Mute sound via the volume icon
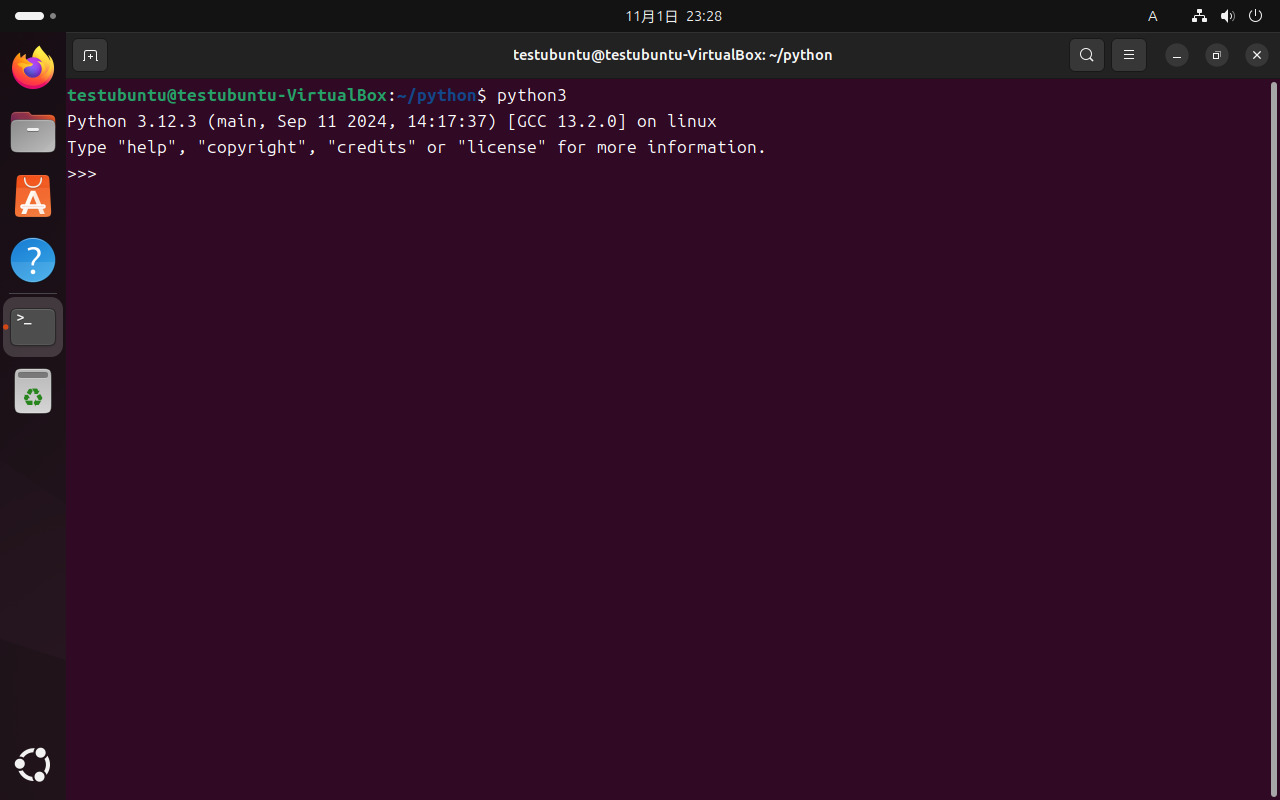The height and width of the screenshot is (800, 1280). coord(1228,16)
